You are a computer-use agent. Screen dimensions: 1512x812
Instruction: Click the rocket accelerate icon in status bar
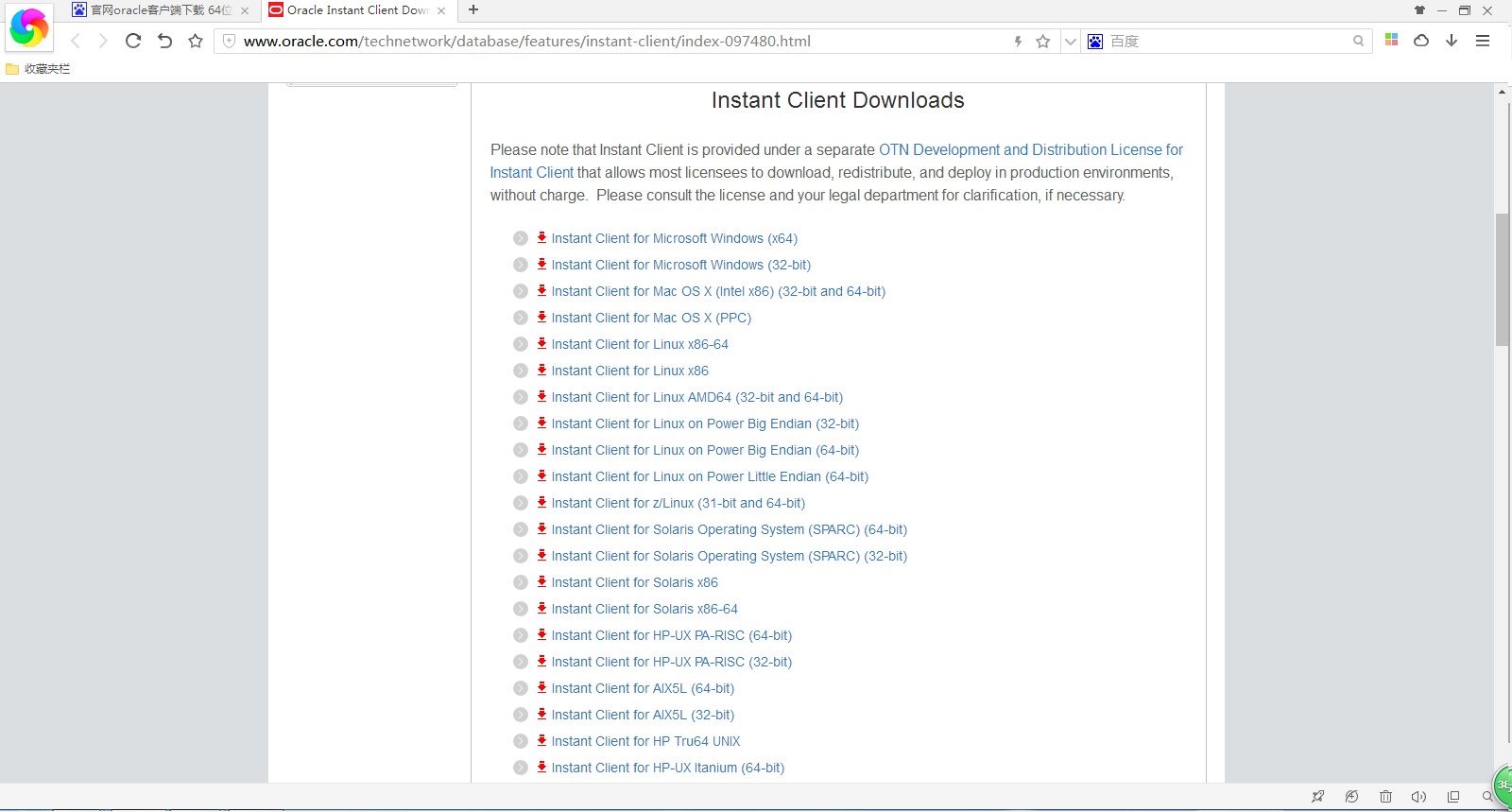click(x=1317, y=797)
